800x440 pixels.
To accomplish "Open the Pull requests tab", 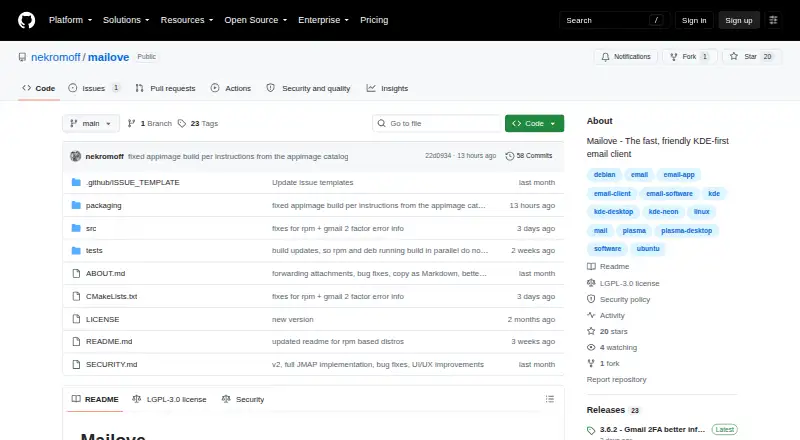I will 165,88.
